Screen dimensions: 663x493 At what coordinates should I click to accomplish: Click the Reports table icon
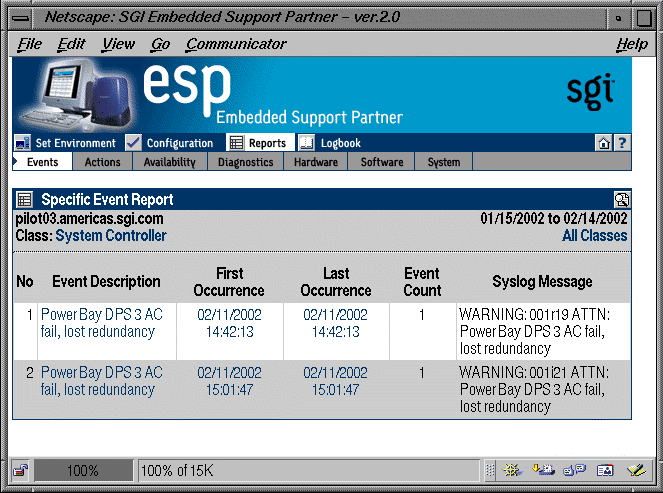pos(236,143)
